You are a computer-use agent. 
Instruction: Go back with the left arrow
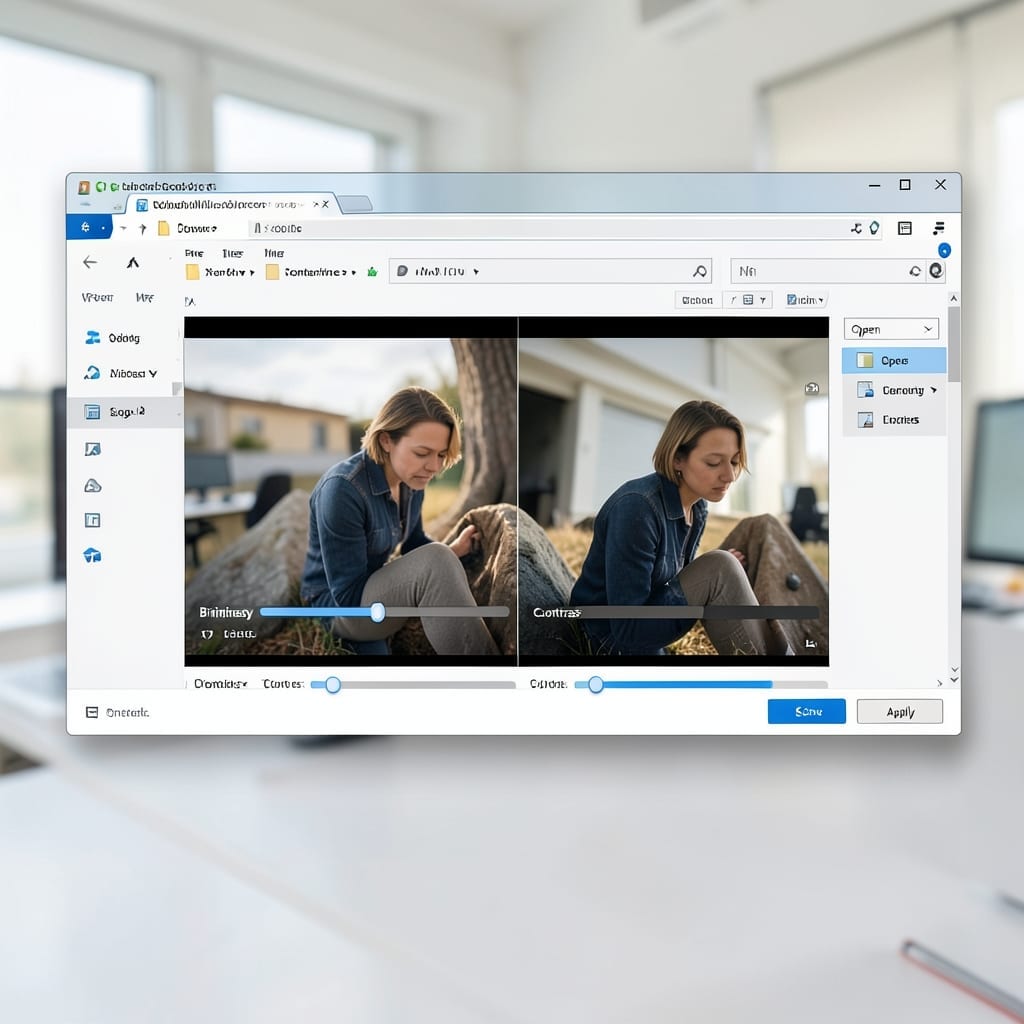pyautogui.click(x=90, y=263)
